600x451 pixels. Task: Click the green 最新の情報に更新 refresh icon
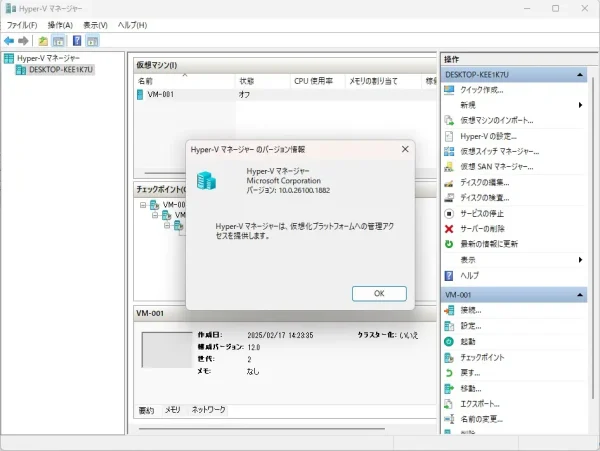click(x=449, y=244)
